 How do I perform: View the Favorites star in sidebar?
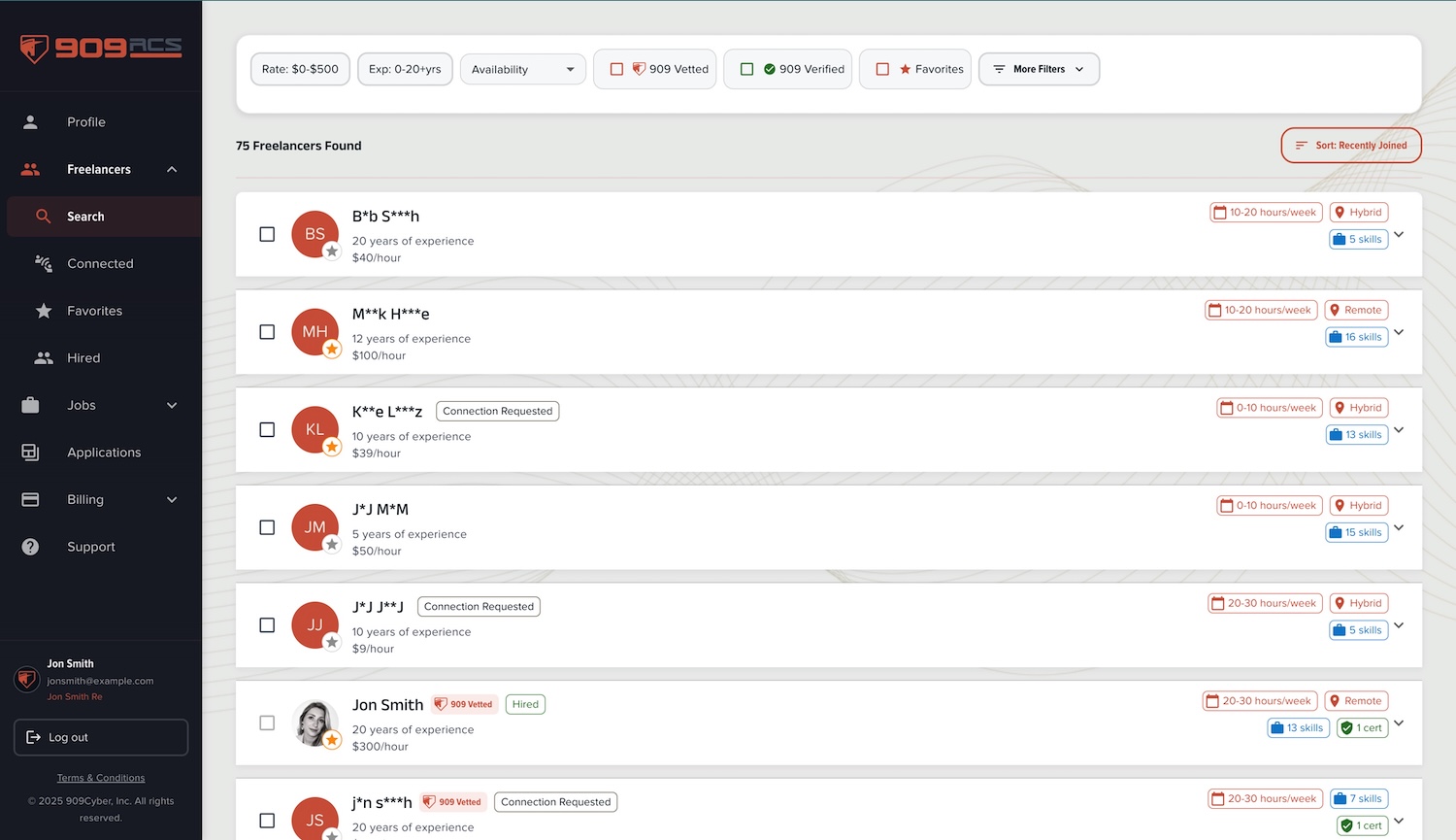44,311
